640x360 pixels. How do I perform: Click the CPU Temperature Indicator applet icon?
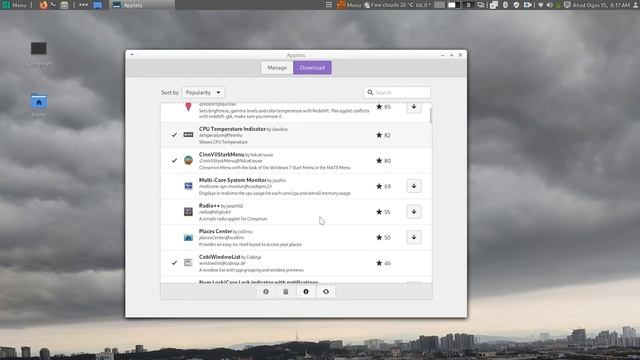pos(188,135)
